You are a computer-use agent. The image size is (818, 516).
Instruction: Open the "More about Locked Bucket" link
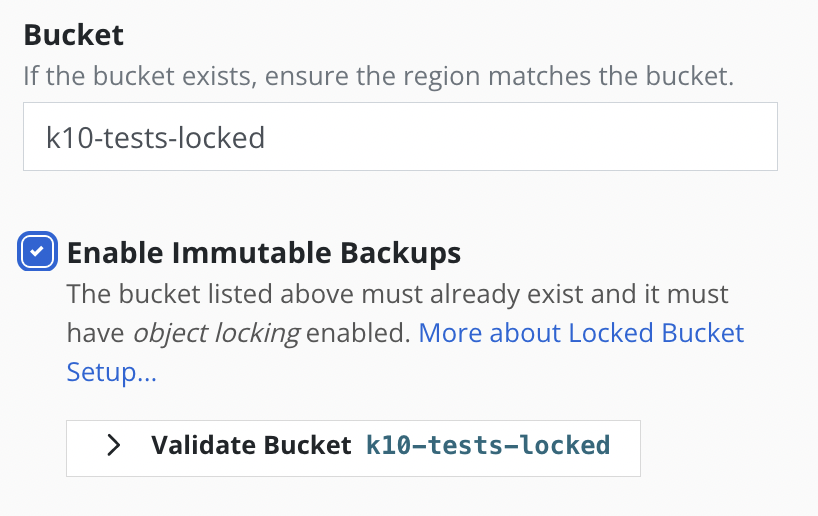pyautogui.click(x=581, y=333)
